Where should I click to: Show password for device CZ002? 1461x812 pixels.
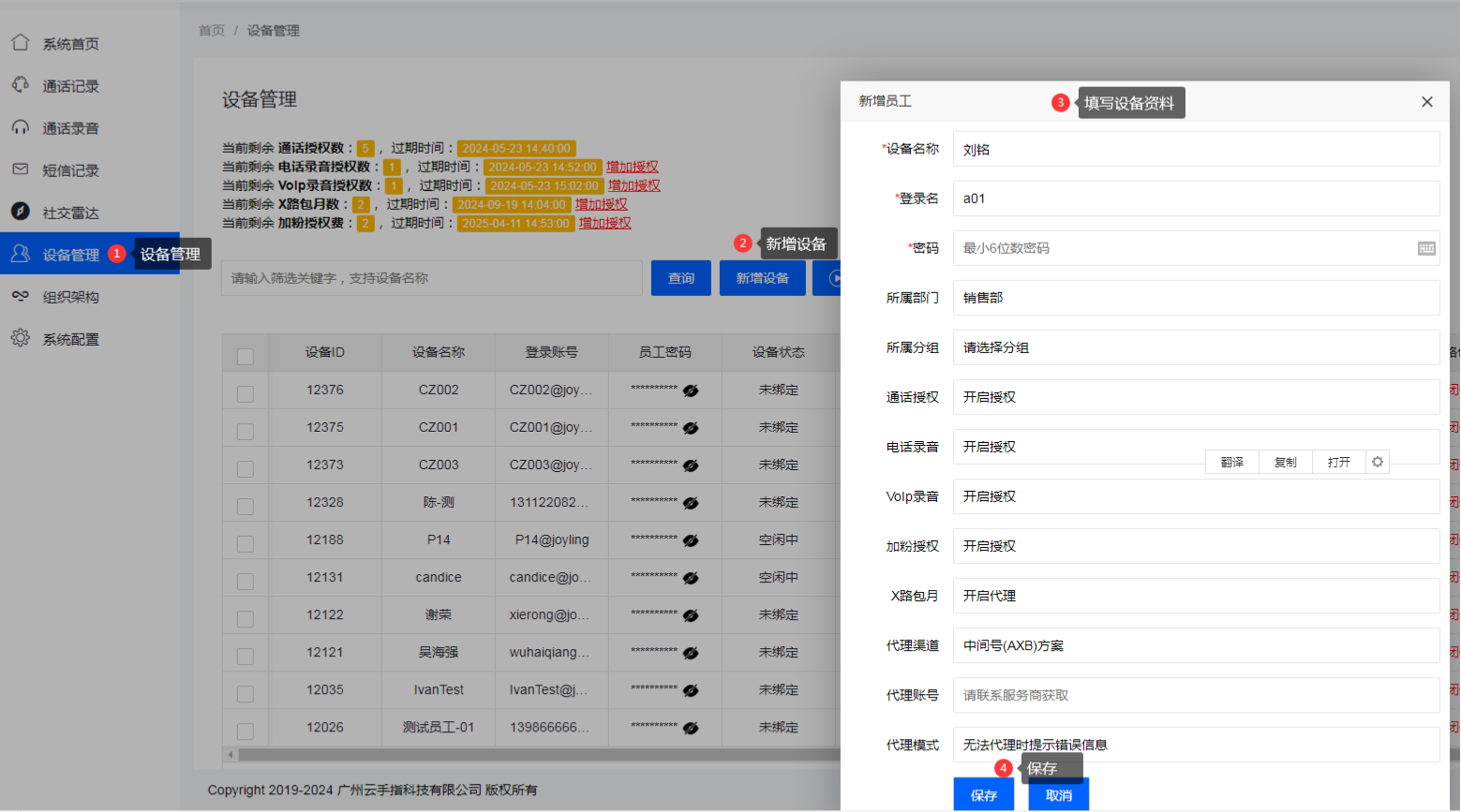click(691, 391)
